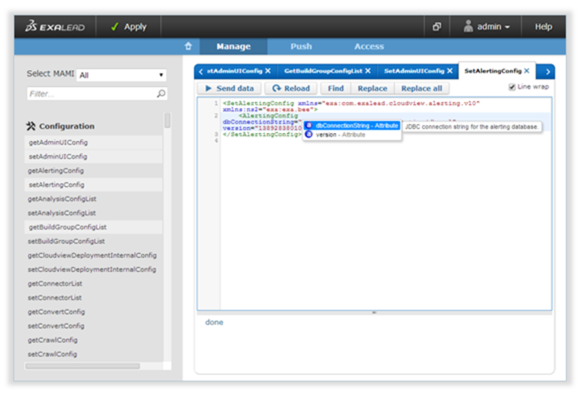Toggle the Line wrap checkbox

512,87
